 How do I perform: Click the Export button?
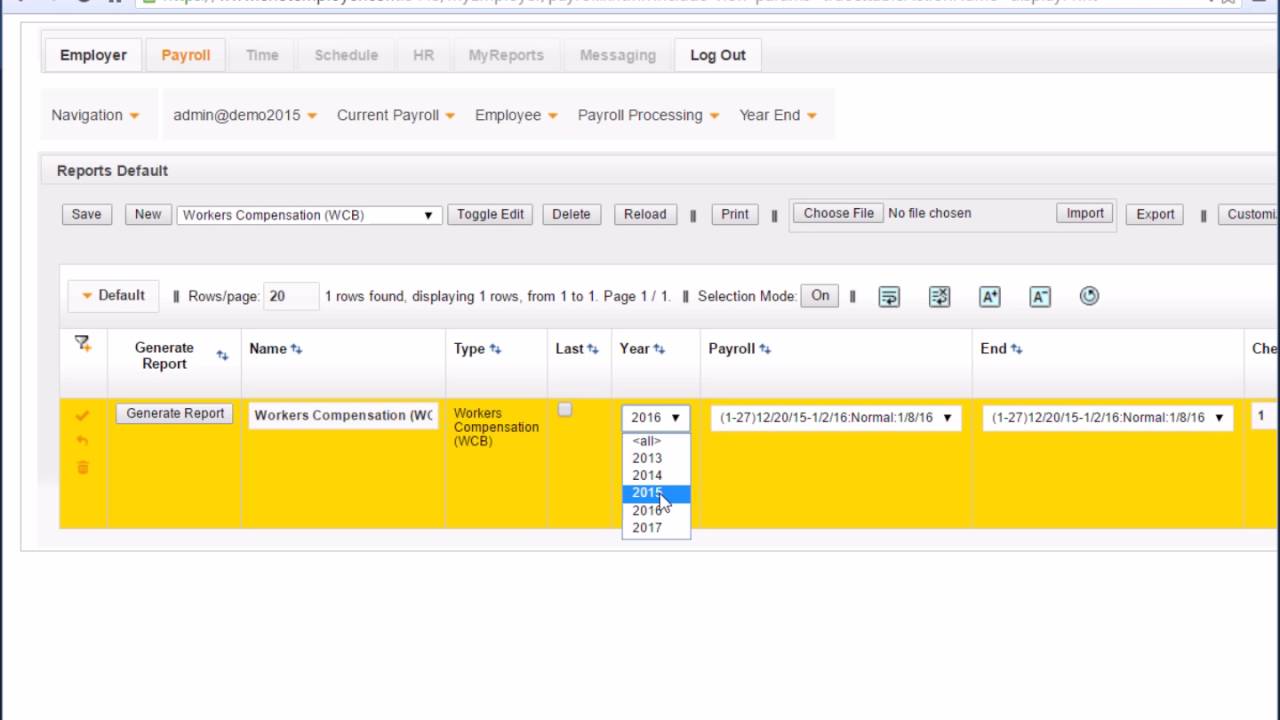pyautogui.click(x=1155, y=214)
